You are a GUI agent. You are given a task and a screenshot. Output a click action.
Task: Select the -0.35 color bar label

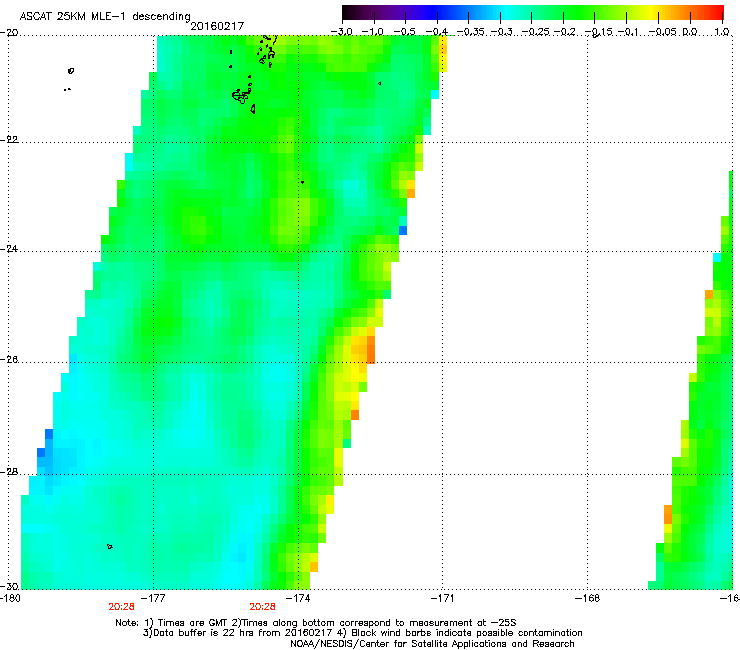[x=470, y=32]
